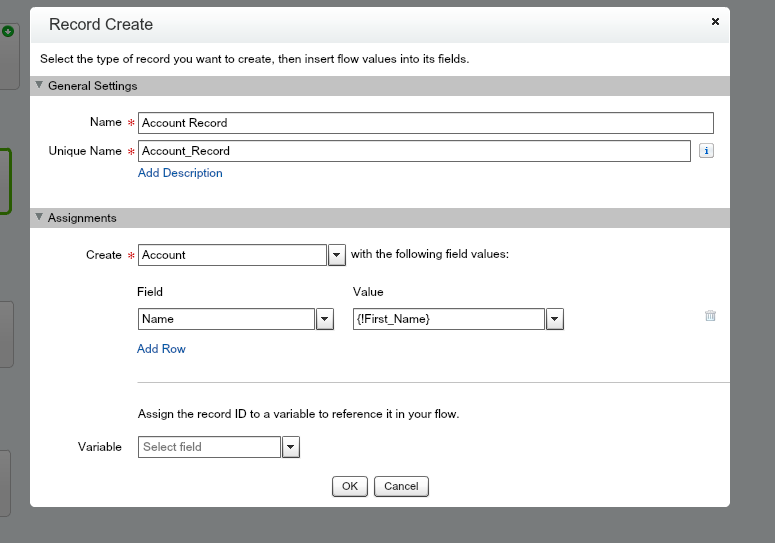
Task: Open the Add Description link
Action: [x=180, y=173]
